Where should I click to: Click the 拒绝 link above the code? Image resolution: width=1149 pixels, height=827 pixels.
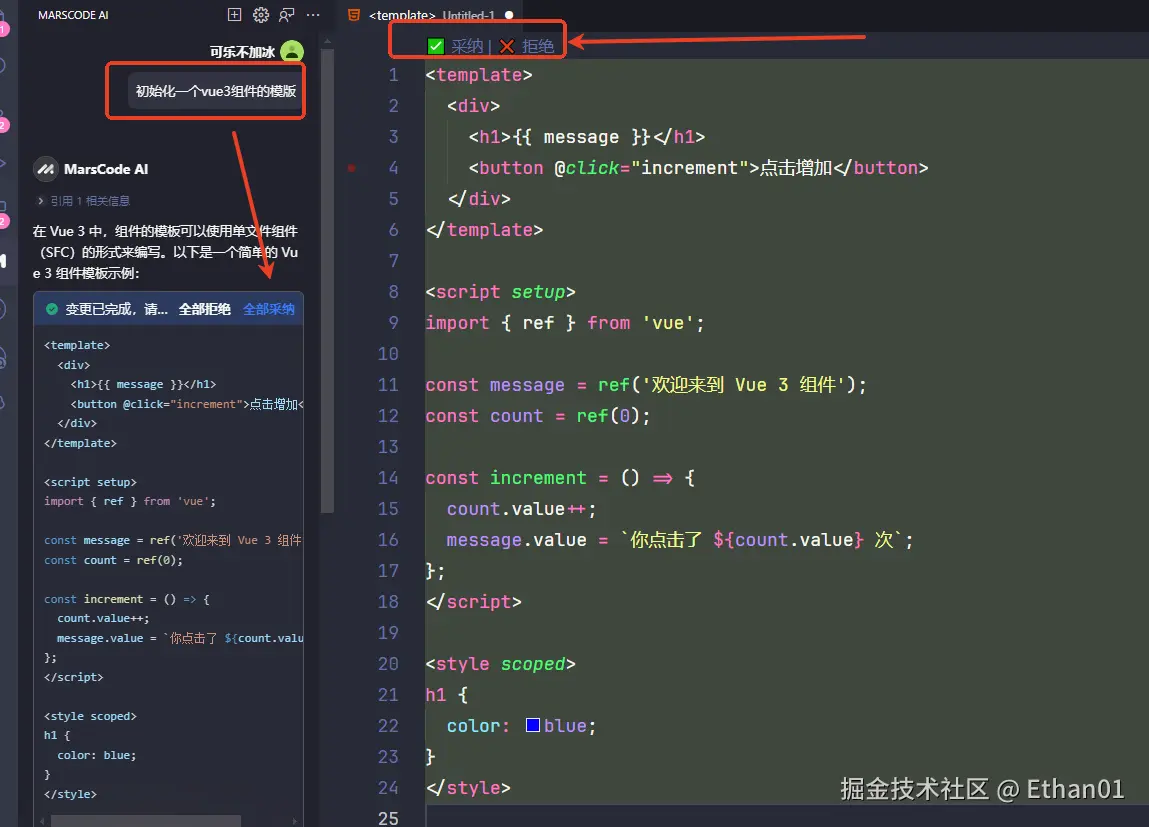point(539,45)
